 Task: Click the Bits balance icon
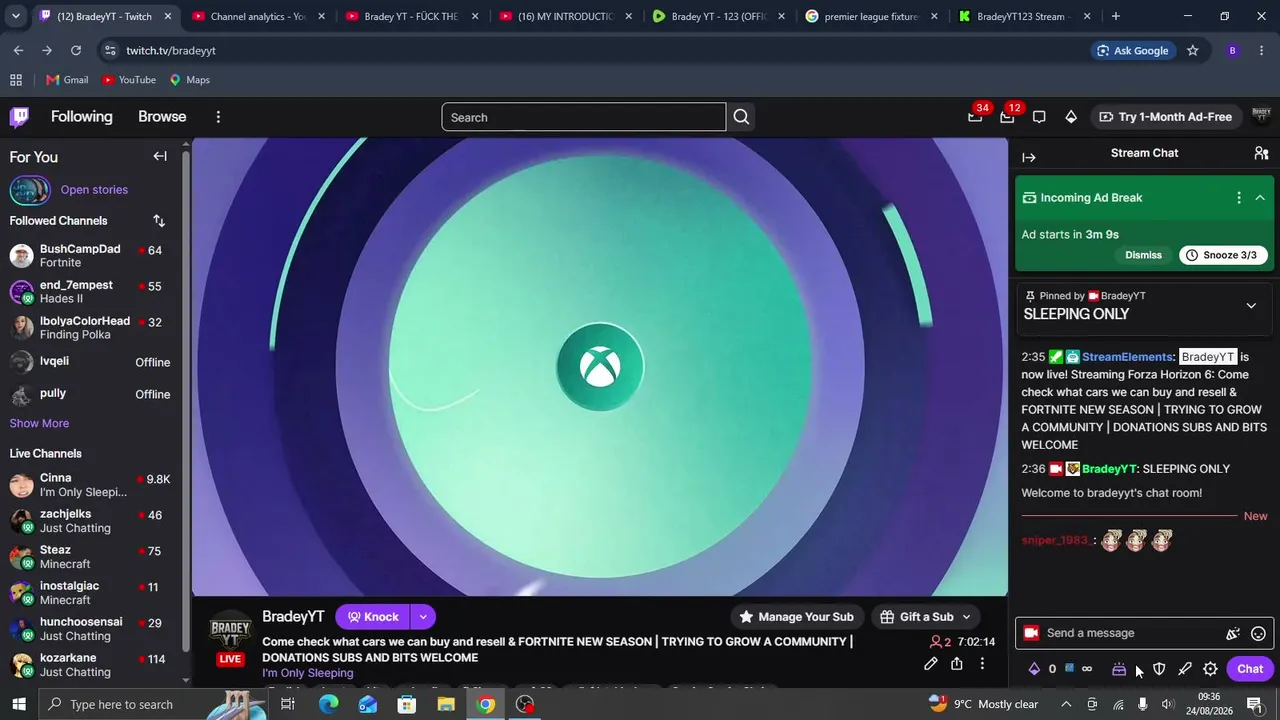[1035, 669]
